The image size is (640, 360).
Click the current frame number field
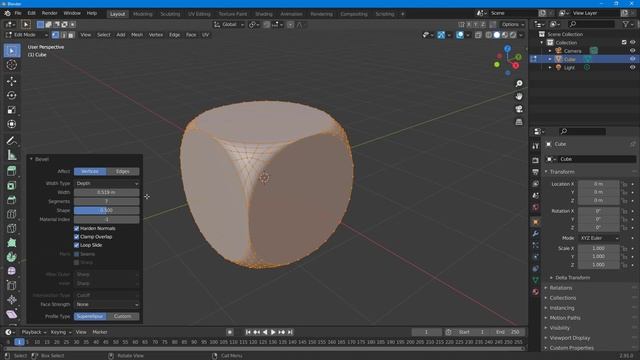[426, 332]
